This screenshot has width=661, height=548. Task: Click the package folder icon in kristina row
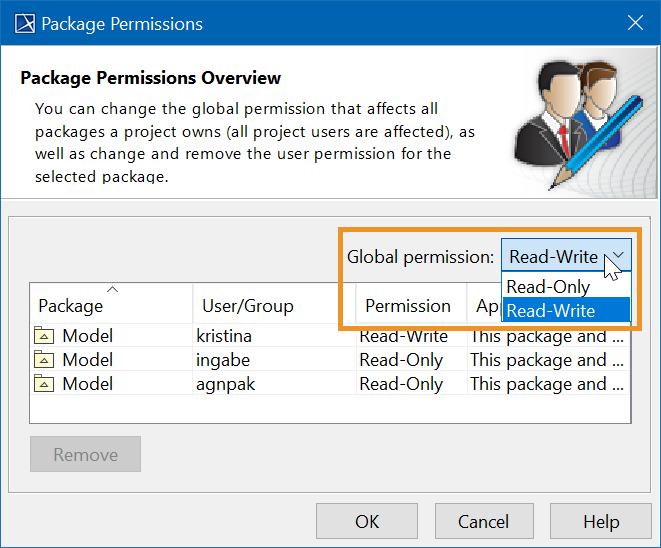click(45, 335)
